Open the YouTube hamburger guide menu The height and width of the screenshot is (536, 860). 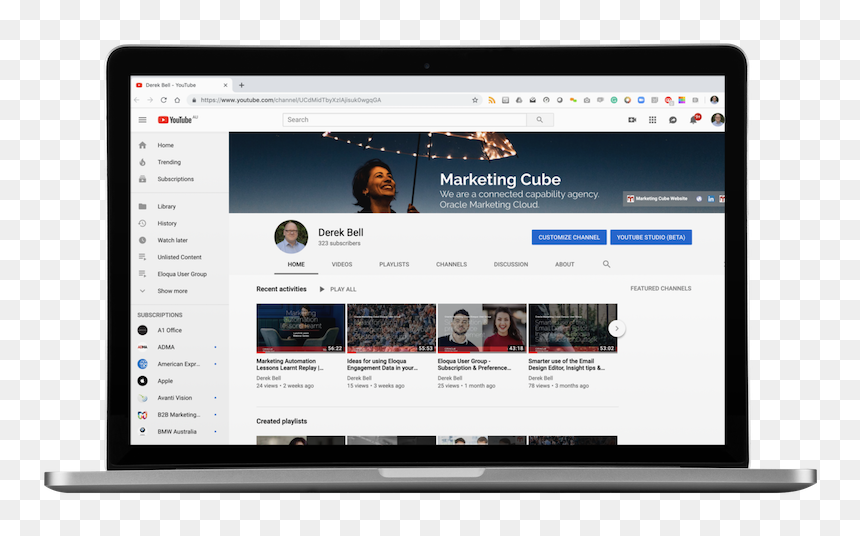[143, 120]
